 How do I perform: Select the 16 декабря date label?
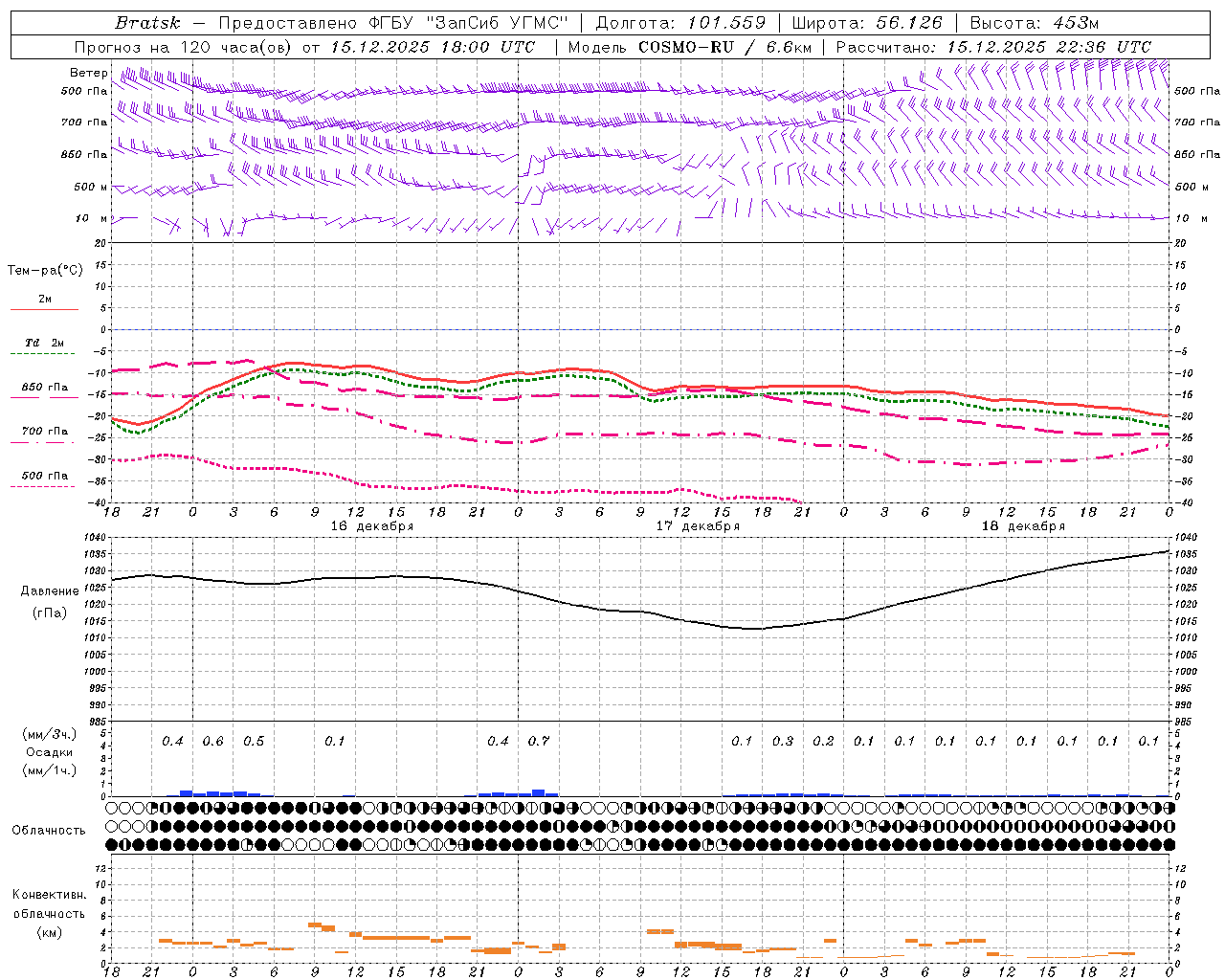point(371,526)
